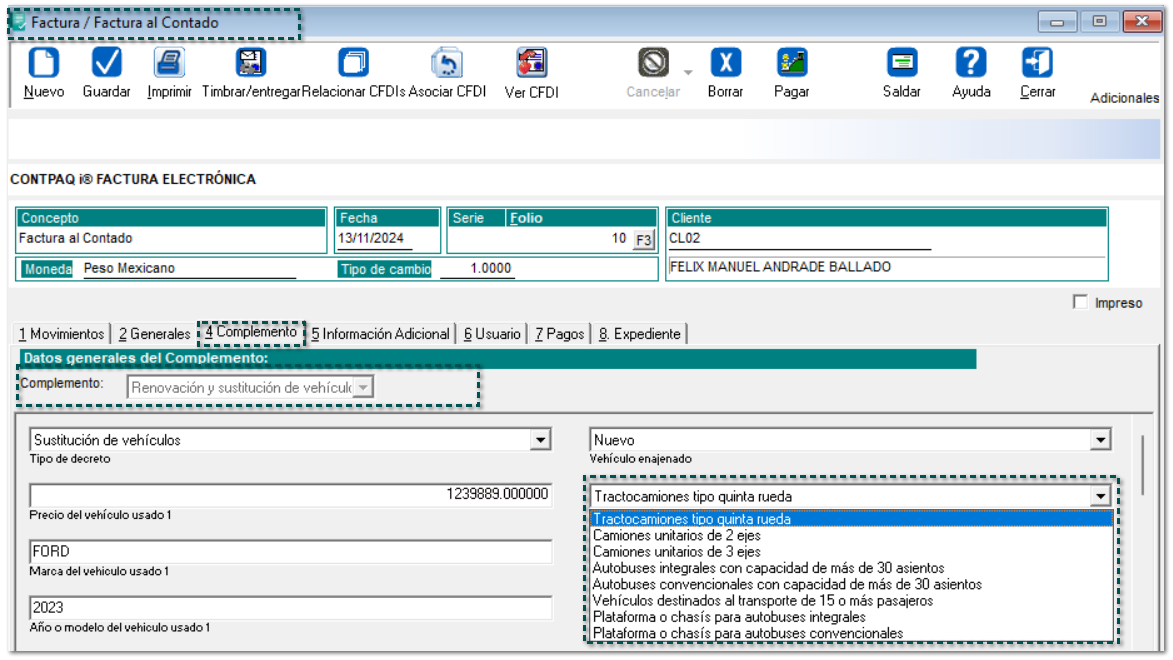The width and height of the screenshot is (1173, 660).
Task: Open the Complemento dropdown
Action: pos(363,388)
